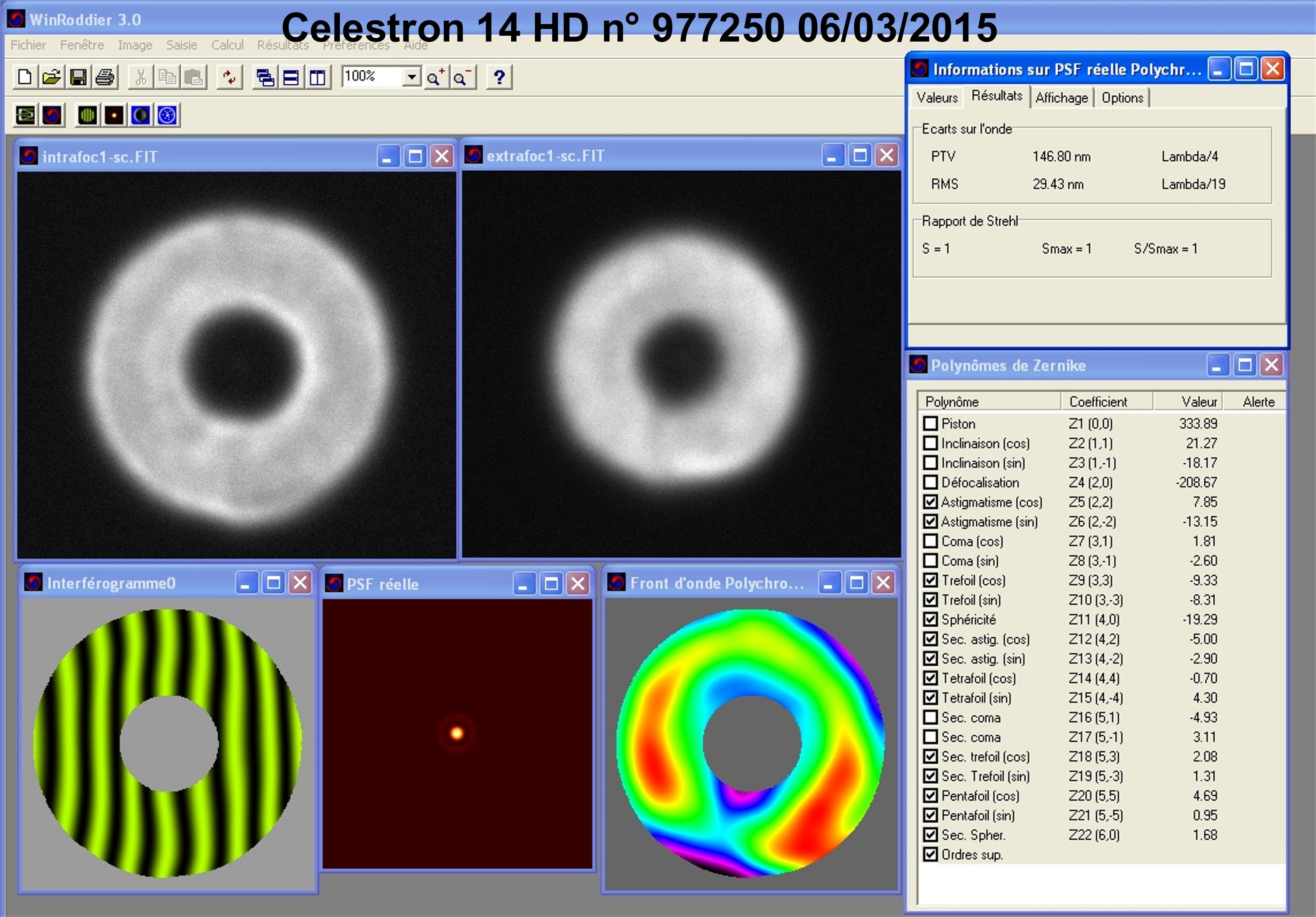Viewport: 1316px width, 917px height.
Task: Toggle the Coma (cos) checkbox
Action: click(930, 541)
